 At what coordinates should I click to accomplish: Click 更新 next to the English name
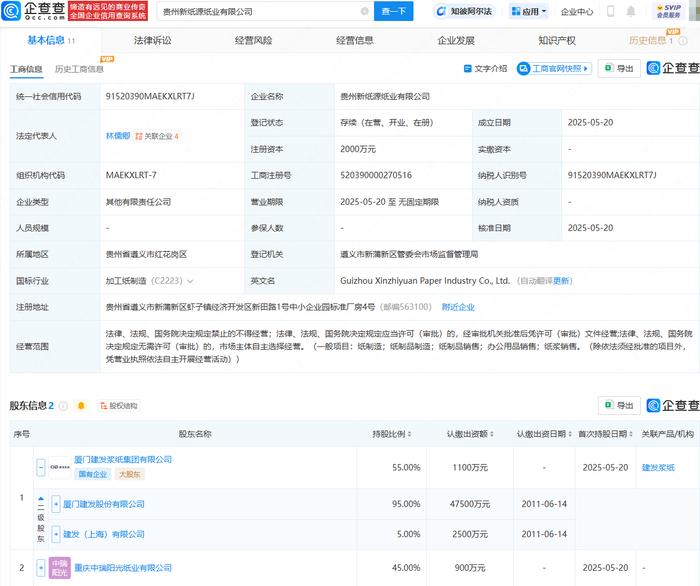coord(561,281)
